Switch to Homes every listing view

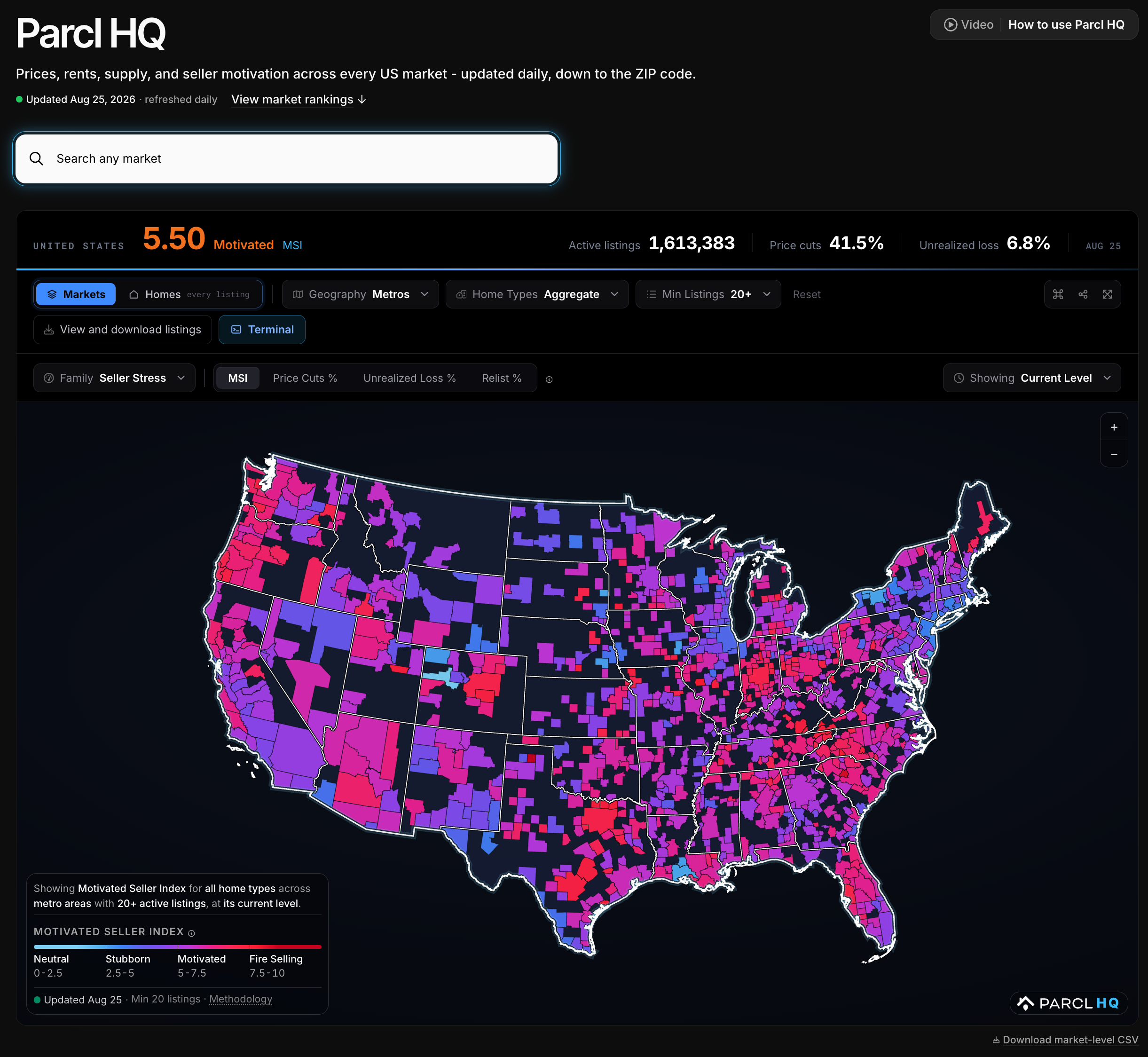tap(189, 294)
